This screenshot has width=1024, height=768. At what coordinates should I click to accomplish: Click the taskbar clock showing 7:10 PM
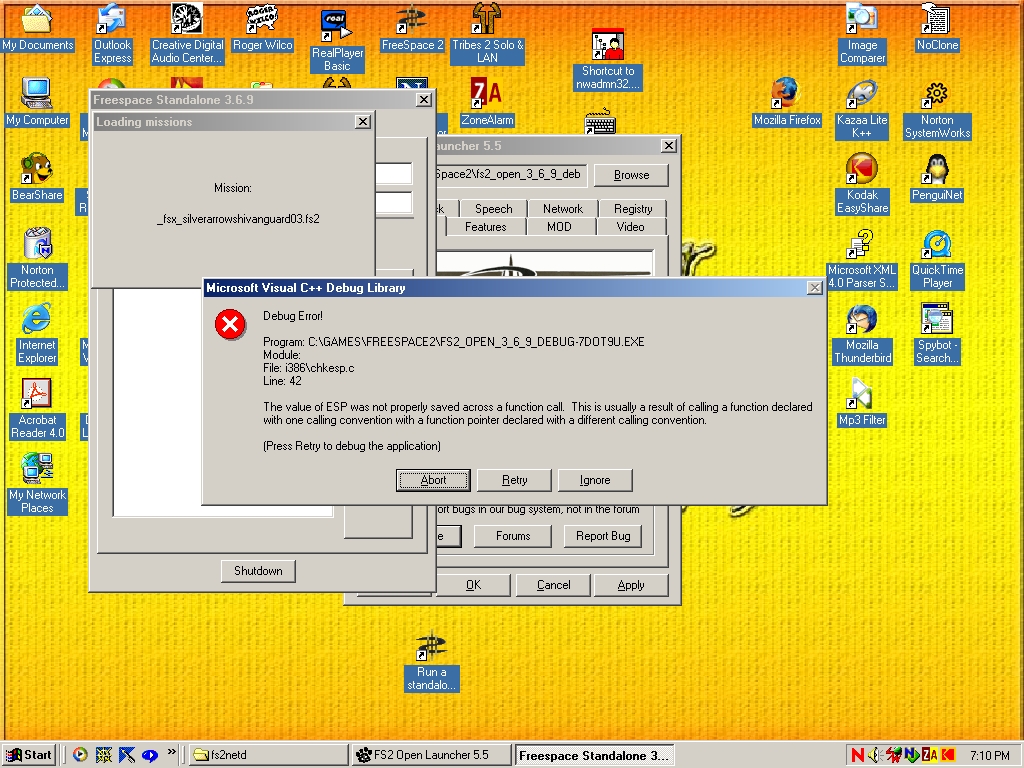989,755
